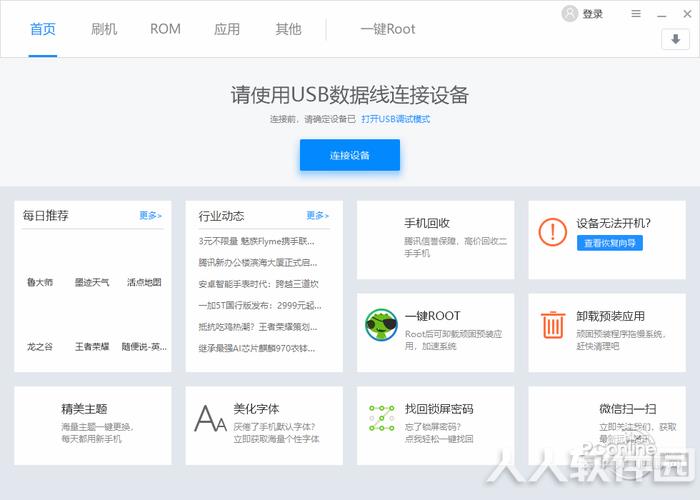Open the 墨迹天气 recommended app
The width and height of the screenshot is (700, 500).
click(x=92, y=282)
